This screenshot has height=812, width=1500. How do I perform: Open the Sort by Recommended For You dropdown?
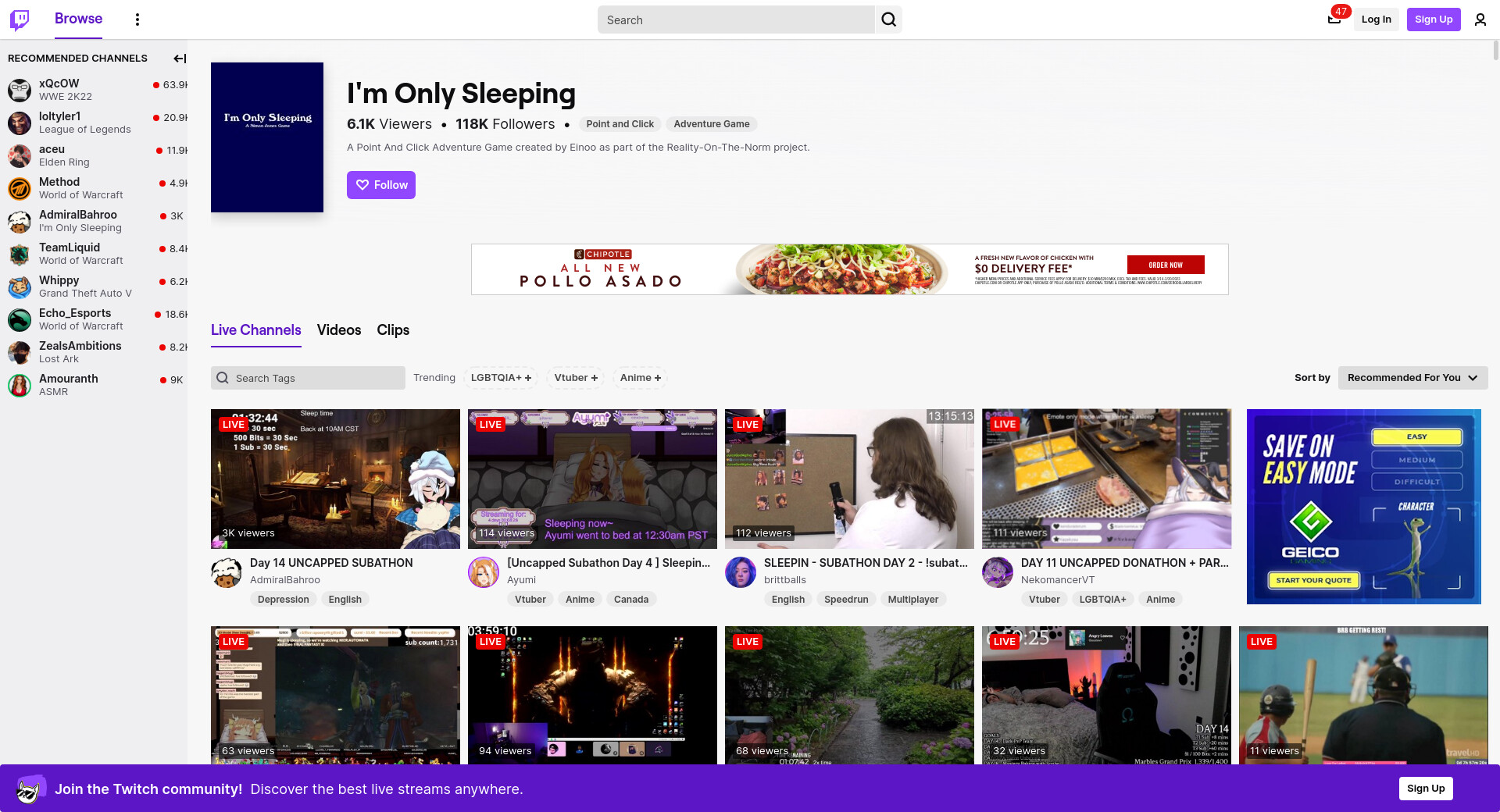[x=1412, y=378]
